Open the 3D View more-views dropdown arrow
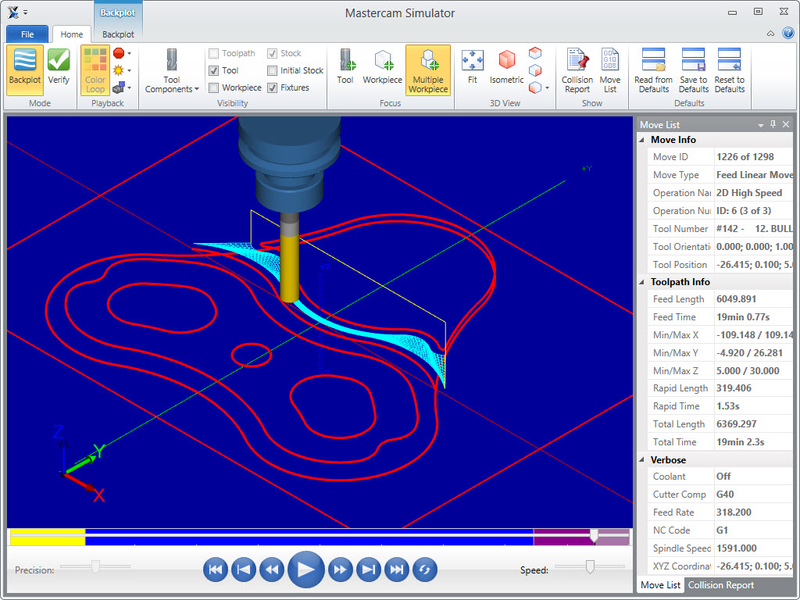Screen dimensions: 800x600 click(547, 88)
